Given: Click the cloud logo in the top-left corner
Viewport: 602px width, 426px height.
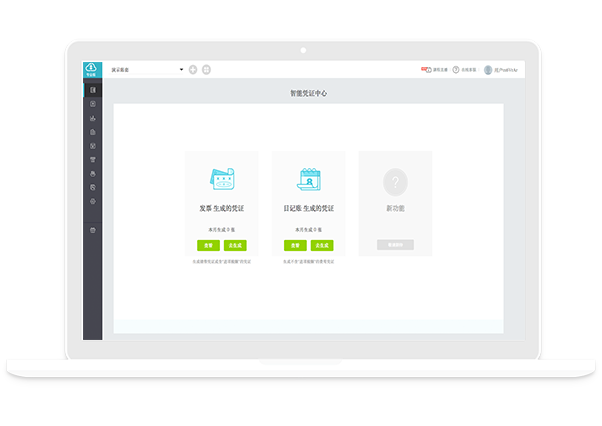Looking at the screenshot, I should click(x=92, y=70).
